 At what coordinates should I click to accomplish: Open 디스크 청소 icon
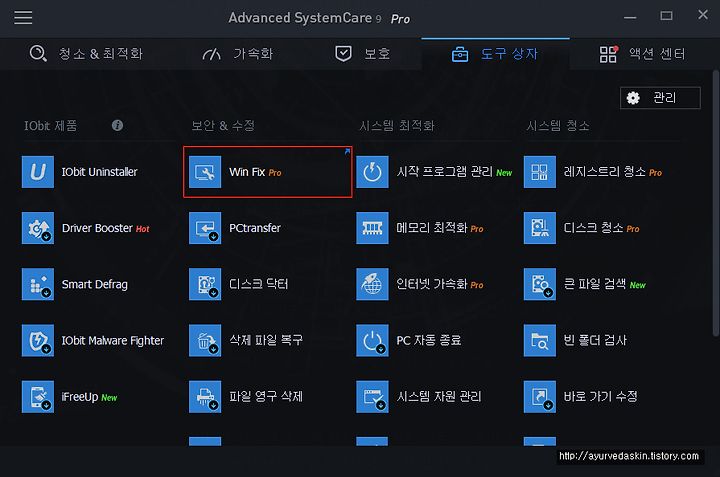pyautogui.click(x=540, y=228)
